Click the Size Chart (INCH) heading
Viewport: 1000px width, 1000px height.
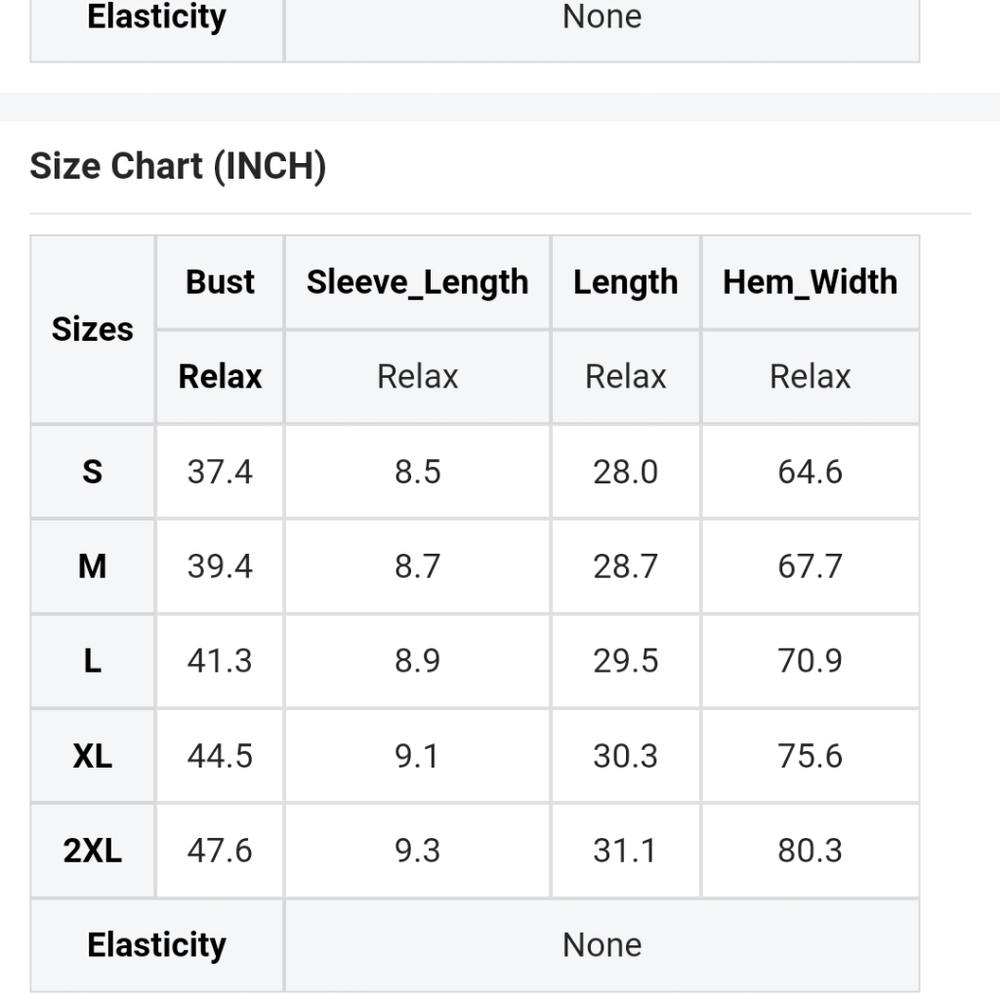click(x=178, y=166)
